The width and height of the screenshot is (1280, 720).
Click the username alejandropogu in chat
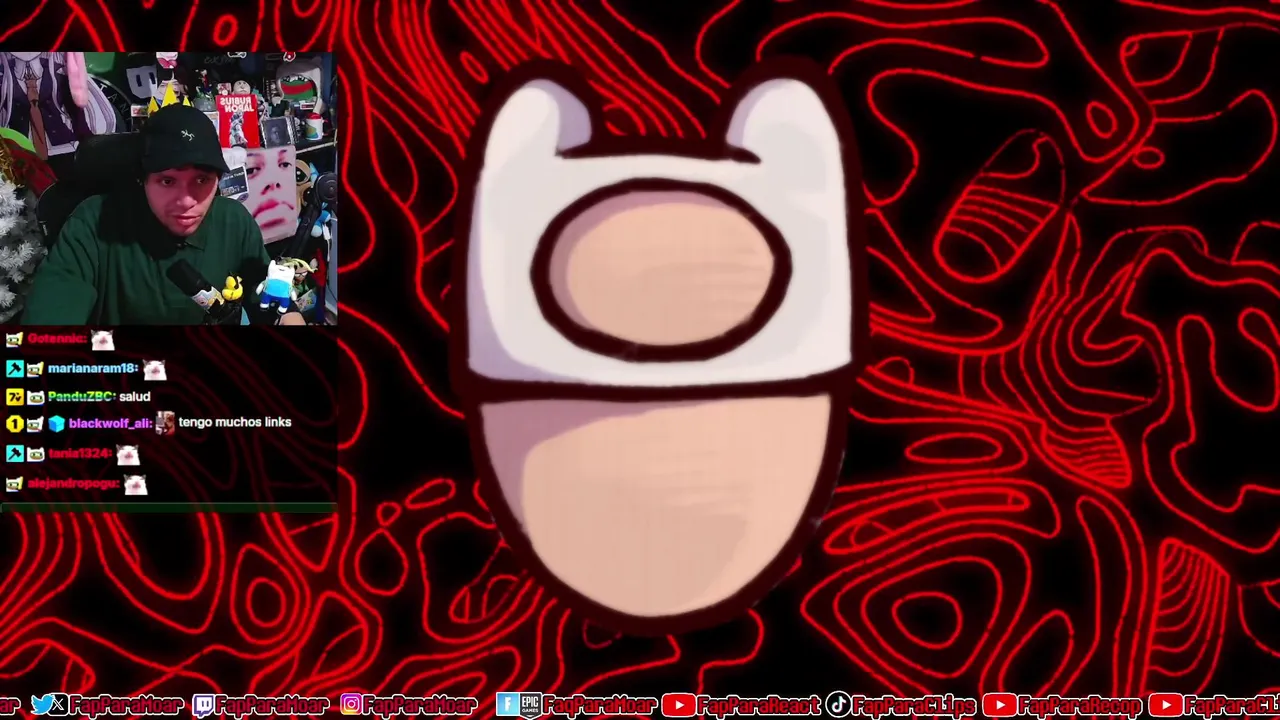73,483
